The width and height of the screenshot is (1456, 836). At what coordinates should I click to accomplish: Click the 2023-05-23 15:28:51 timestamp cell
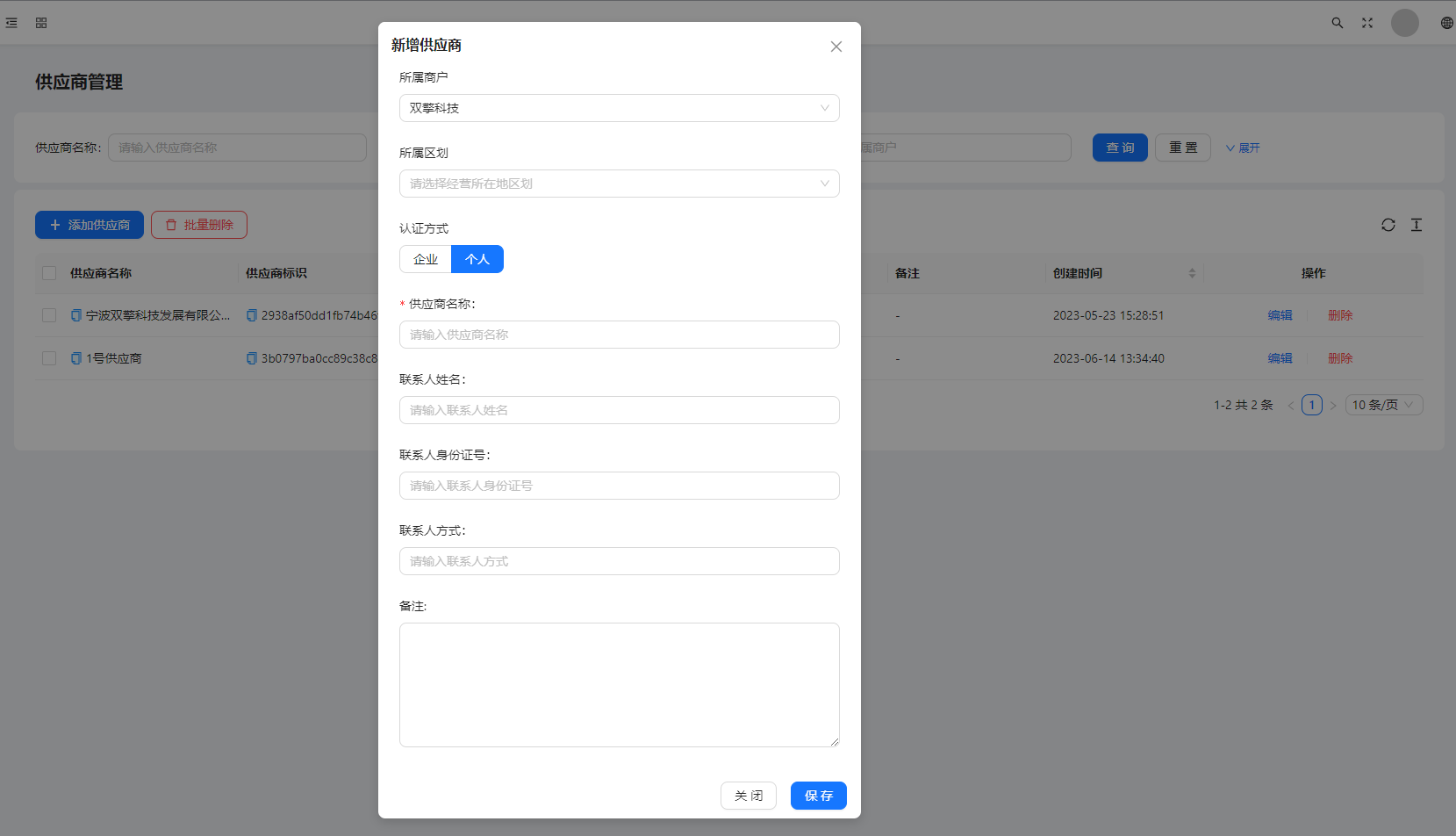pos(1108,315)
